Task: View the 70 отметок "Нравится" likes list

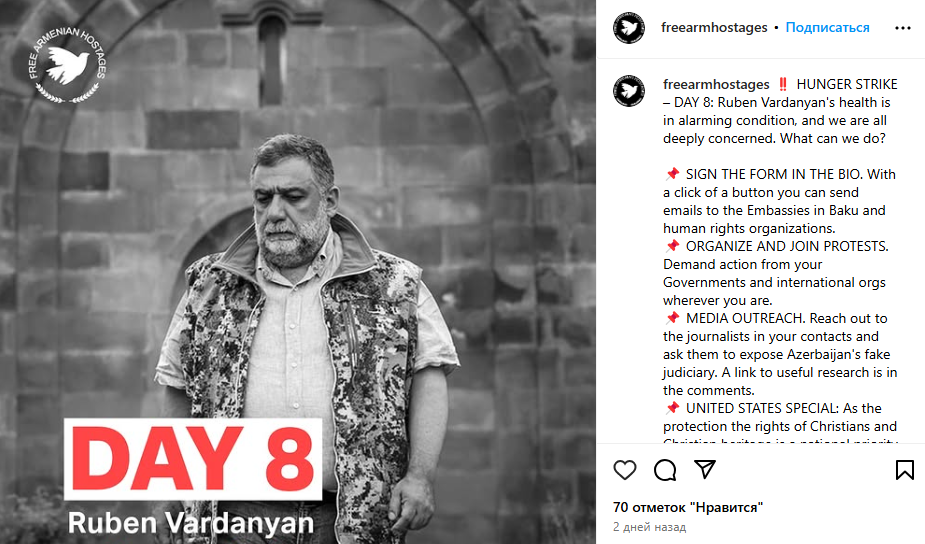Action: [688, 507]
